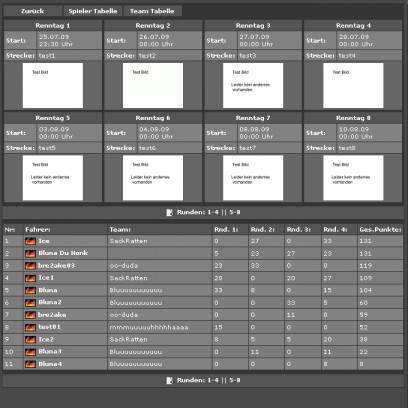
Task: Click the rounds icon above the driver table
Action: click(x=170, y=212)
